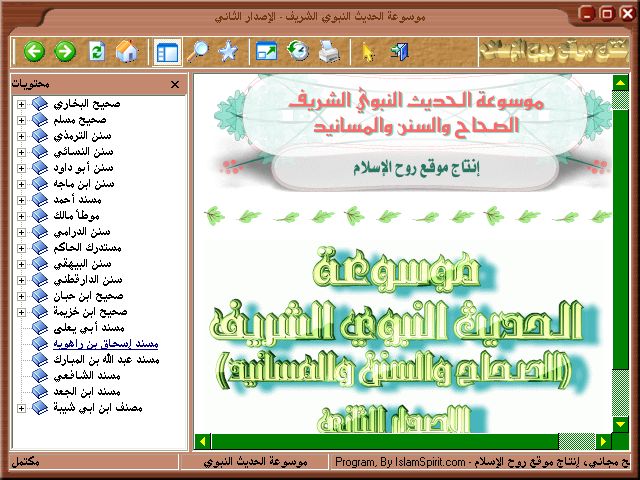The height and width of the screenshot is (480, 640).
Task: Expand صحيح البخاري tree node
Action: pyautogui.click(x=21, y=104)
